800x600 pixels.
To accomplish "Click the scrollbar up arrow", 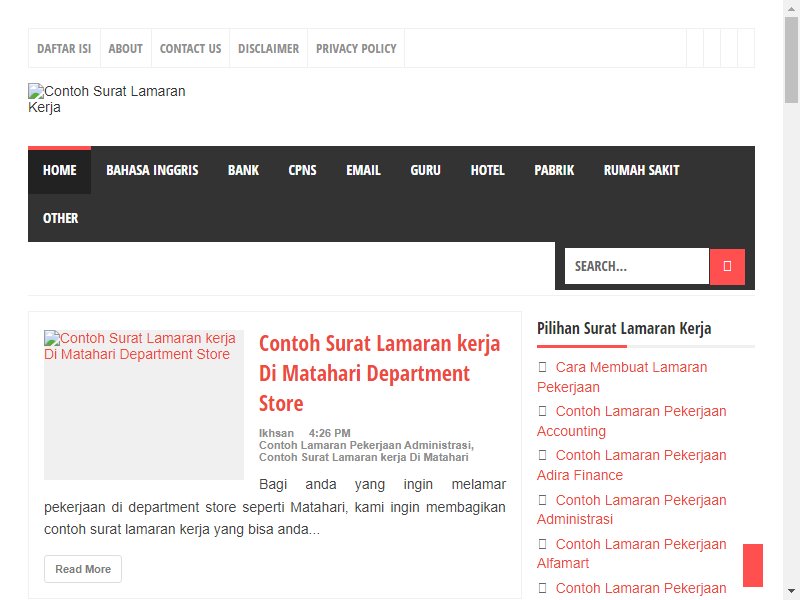I will coord(791,8).
